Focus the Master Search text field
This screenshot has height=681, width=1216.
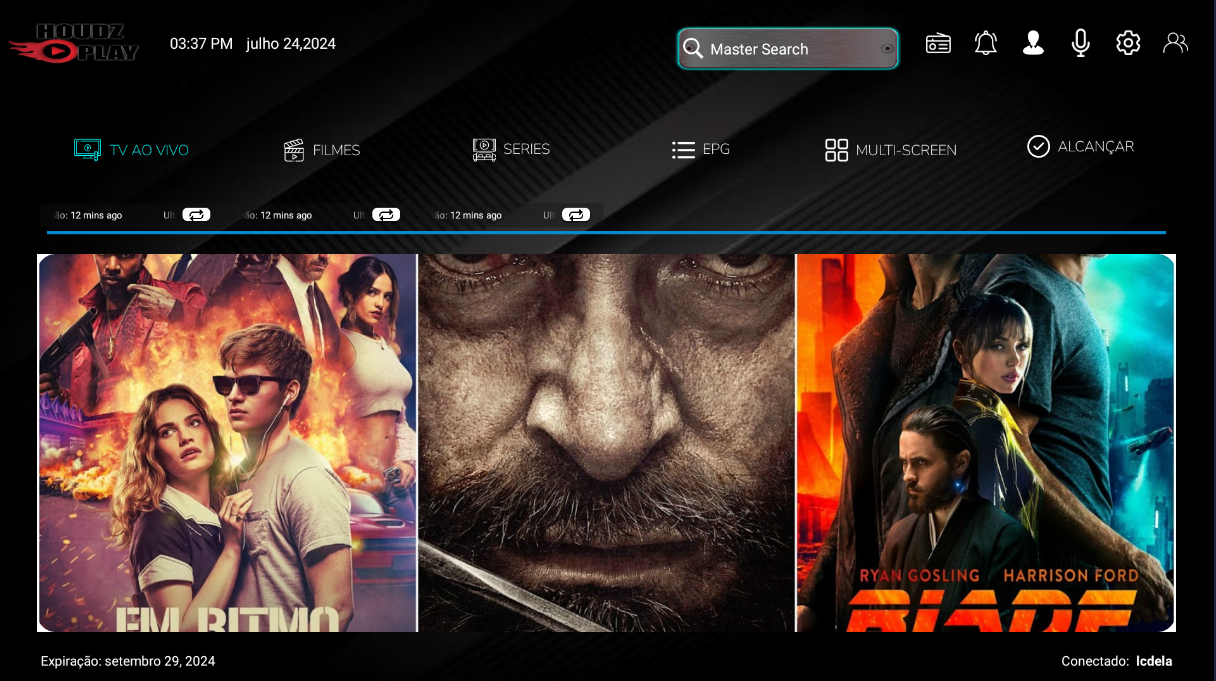pyautogui.click(x=790, y=49)
